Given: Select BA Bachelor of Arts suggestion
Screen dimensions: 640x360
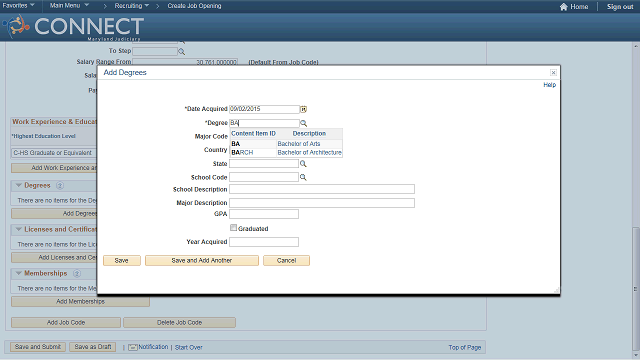Looking at the screenshot, I should pyautogui.click(x=286, y=144).
